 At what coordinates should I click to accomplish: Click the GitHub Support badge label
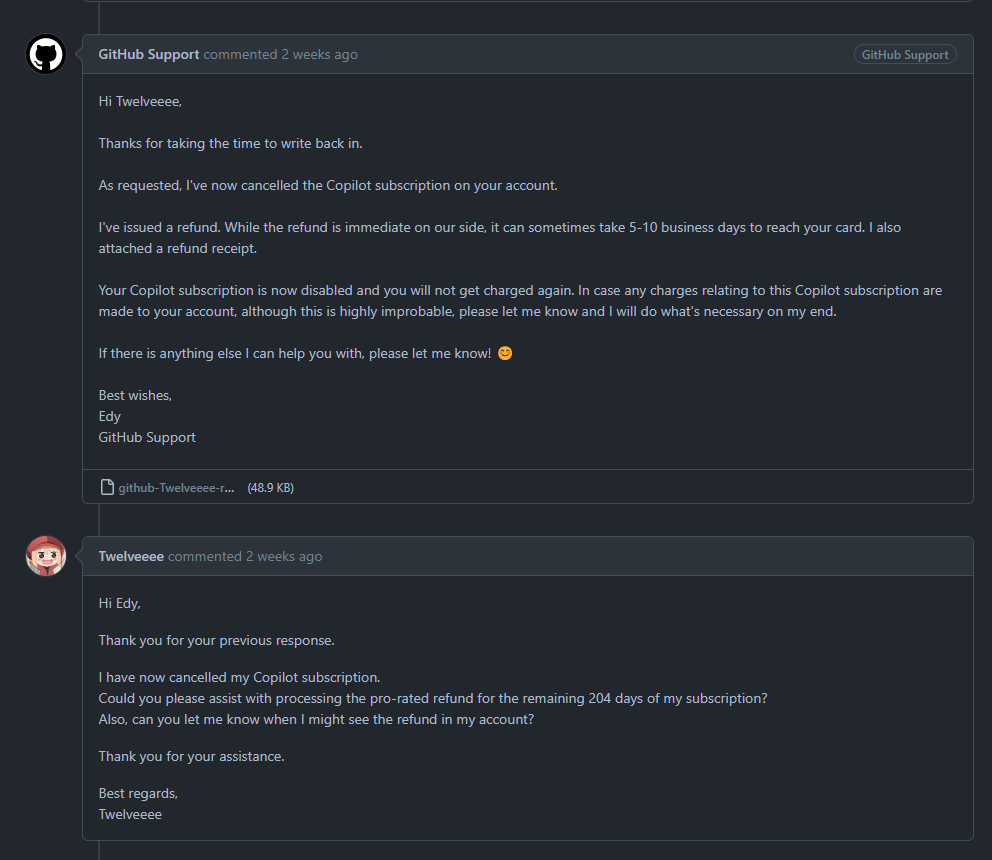click(904, 55)
